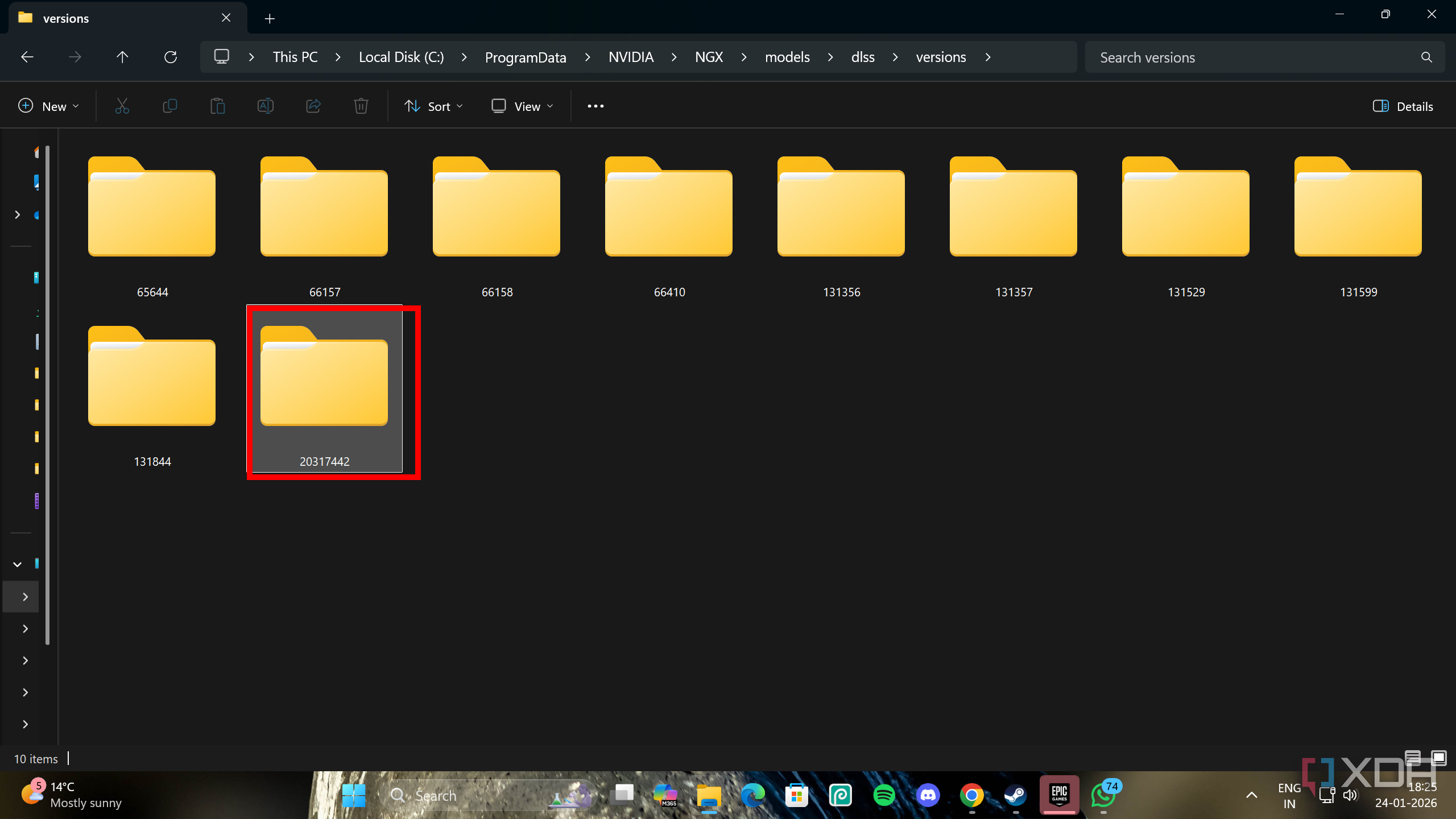1456x819 pixels.
Task: Click the New button
Action: coord(48,106)
